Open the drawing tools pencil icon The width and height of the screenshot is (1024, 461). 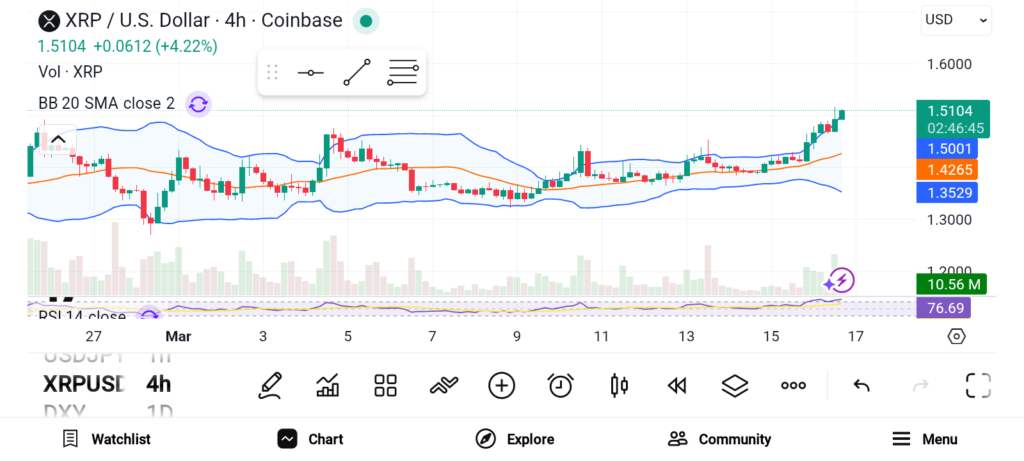pyautogui.click(x=269, y=385)
